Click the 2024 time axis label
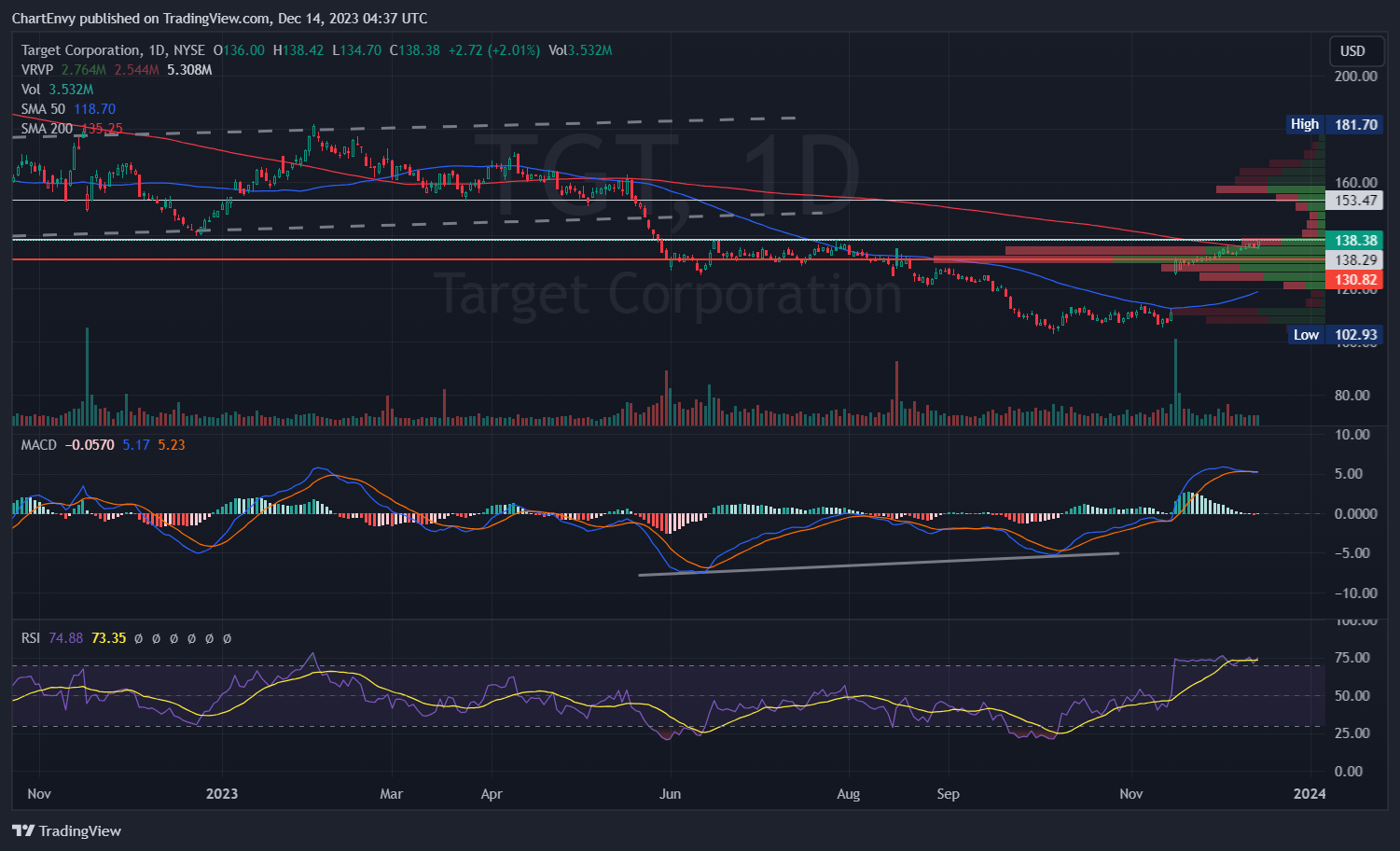1400x851 pixels. pos(1310,794)
